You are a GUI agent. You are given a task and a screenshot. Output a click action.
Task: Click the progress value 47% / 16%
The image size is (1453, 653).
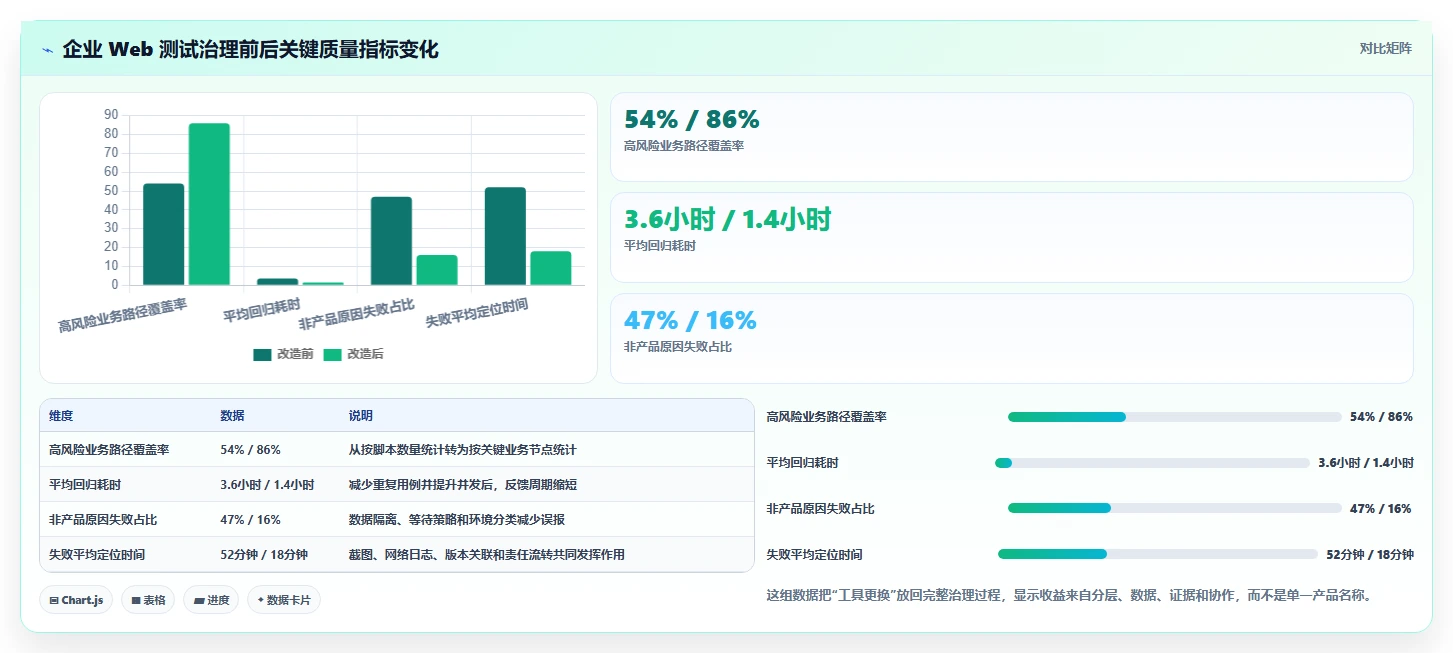1381,508
